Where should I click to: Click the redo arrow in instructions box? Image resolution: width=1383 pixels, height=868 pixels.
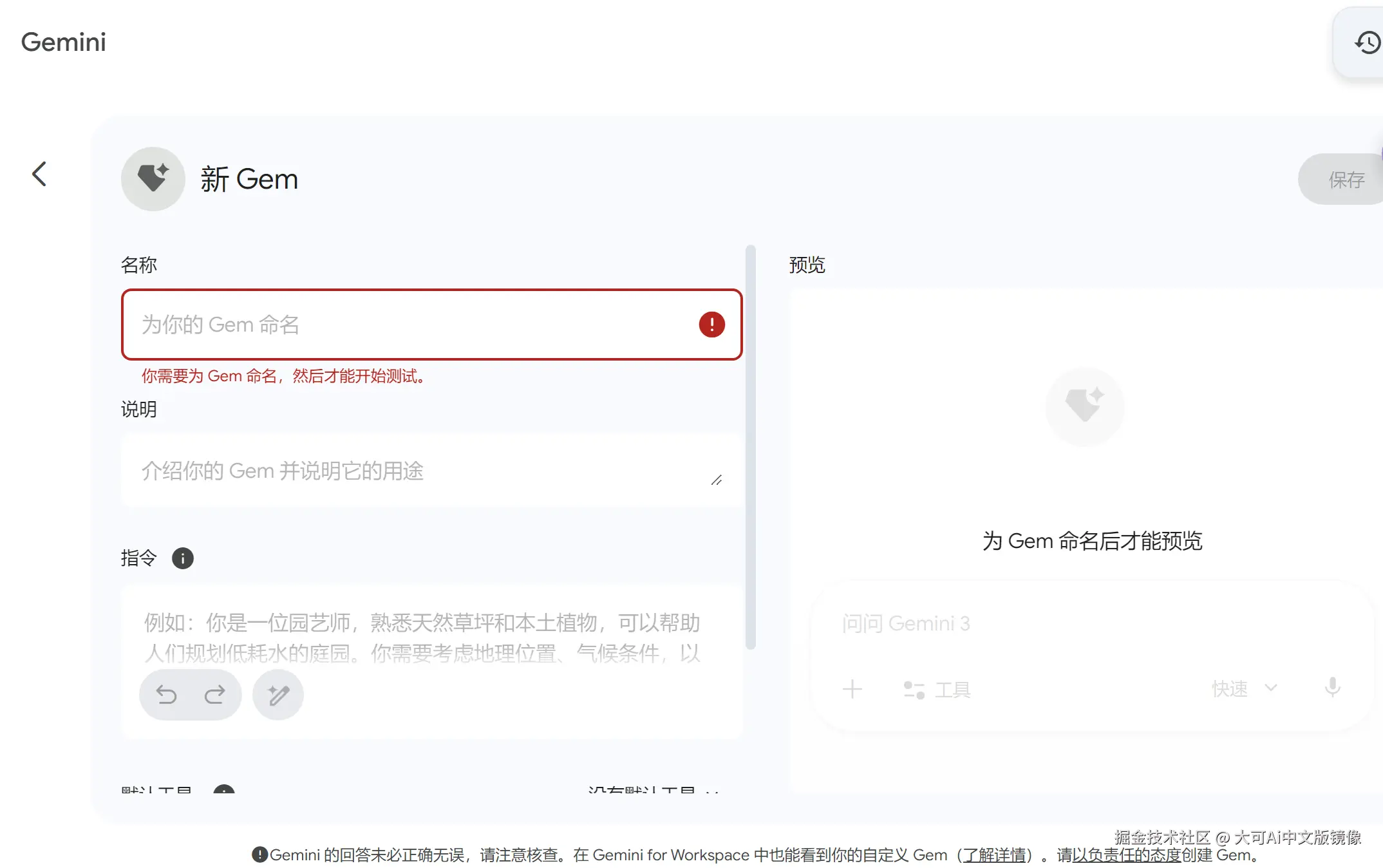click(214, 695)
